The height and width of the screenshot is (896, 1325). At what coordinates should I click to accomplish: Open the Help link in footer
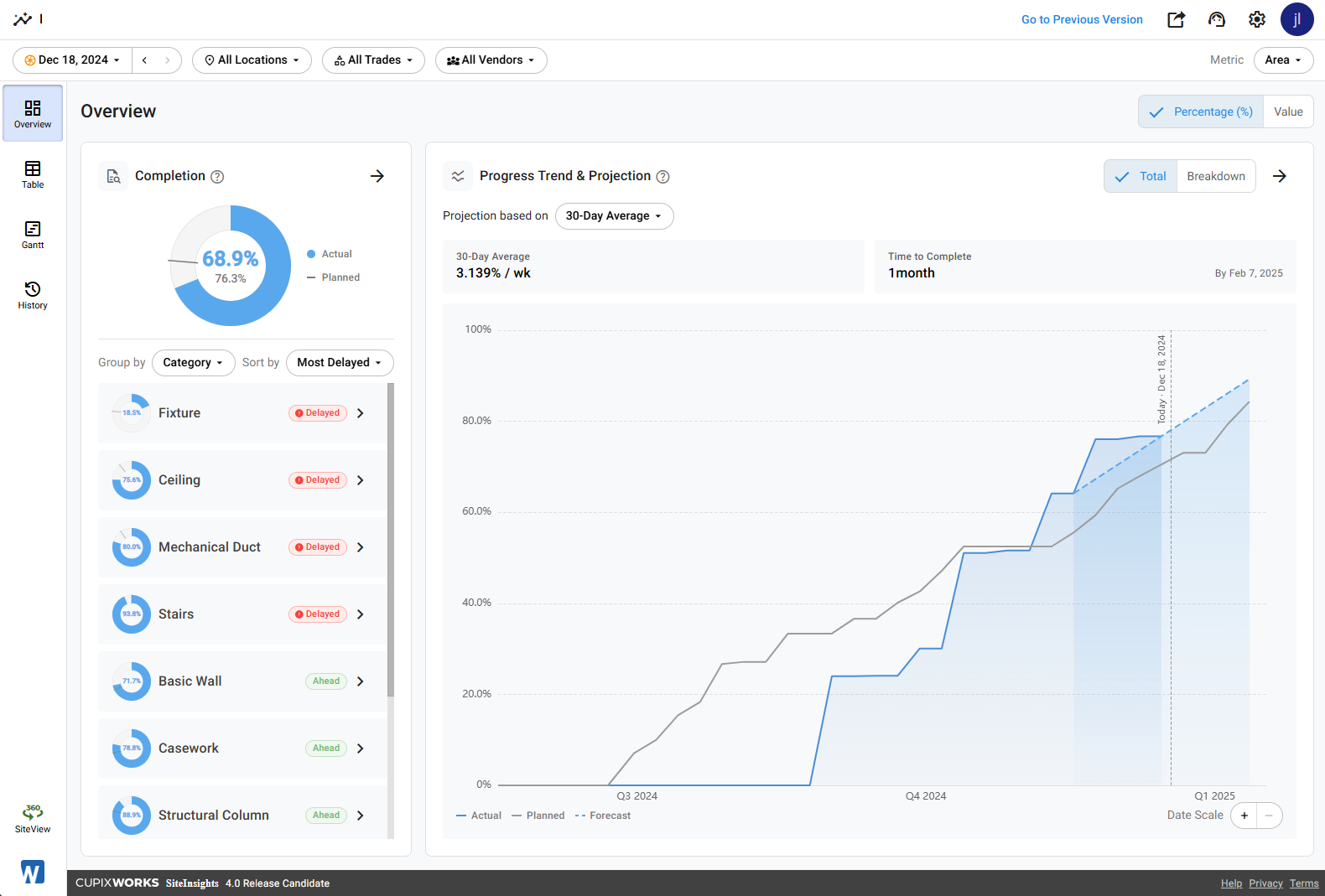point(1231,883)
